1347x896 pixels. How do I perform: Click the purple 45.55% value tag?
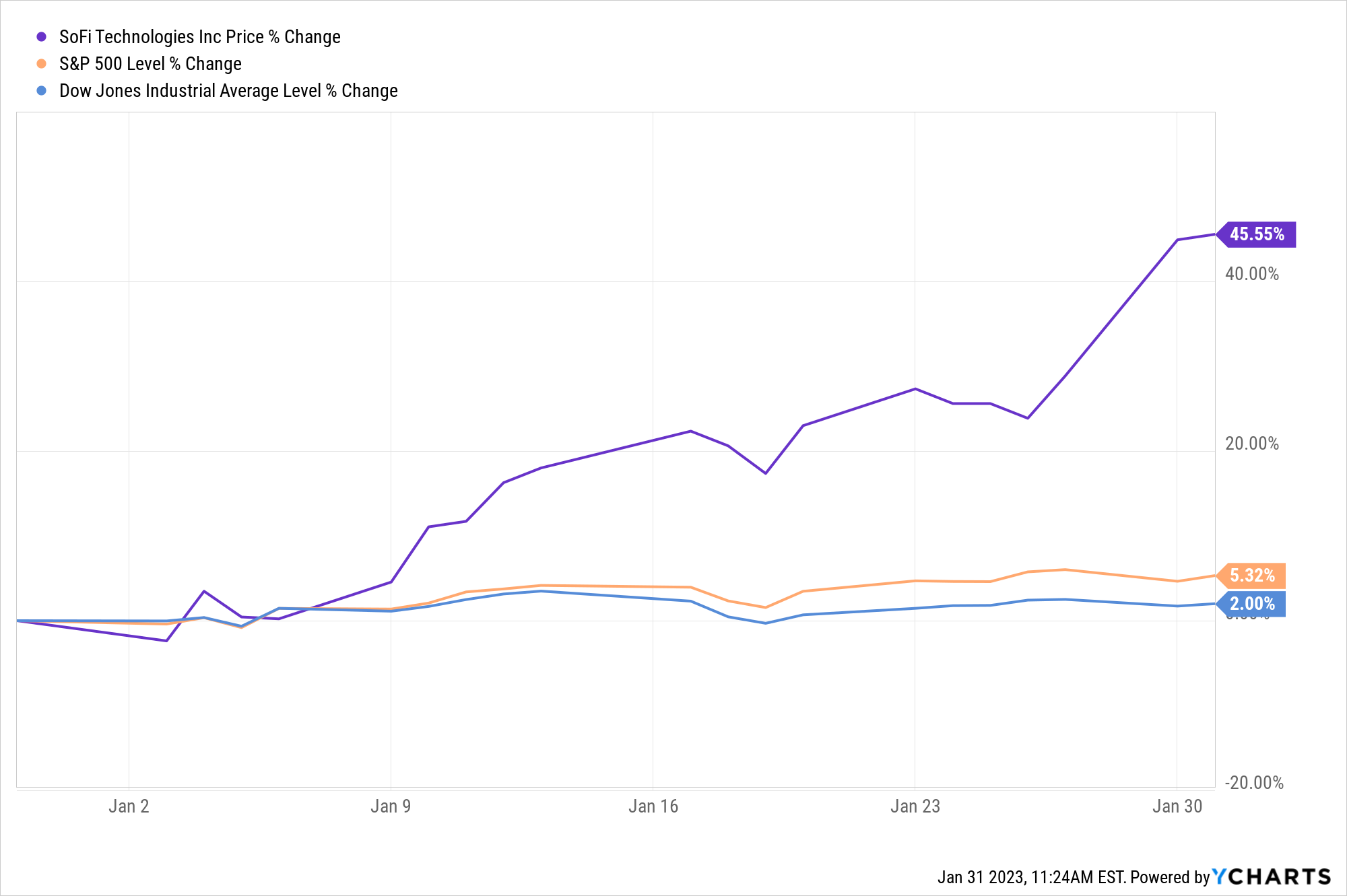(1257, 234)
